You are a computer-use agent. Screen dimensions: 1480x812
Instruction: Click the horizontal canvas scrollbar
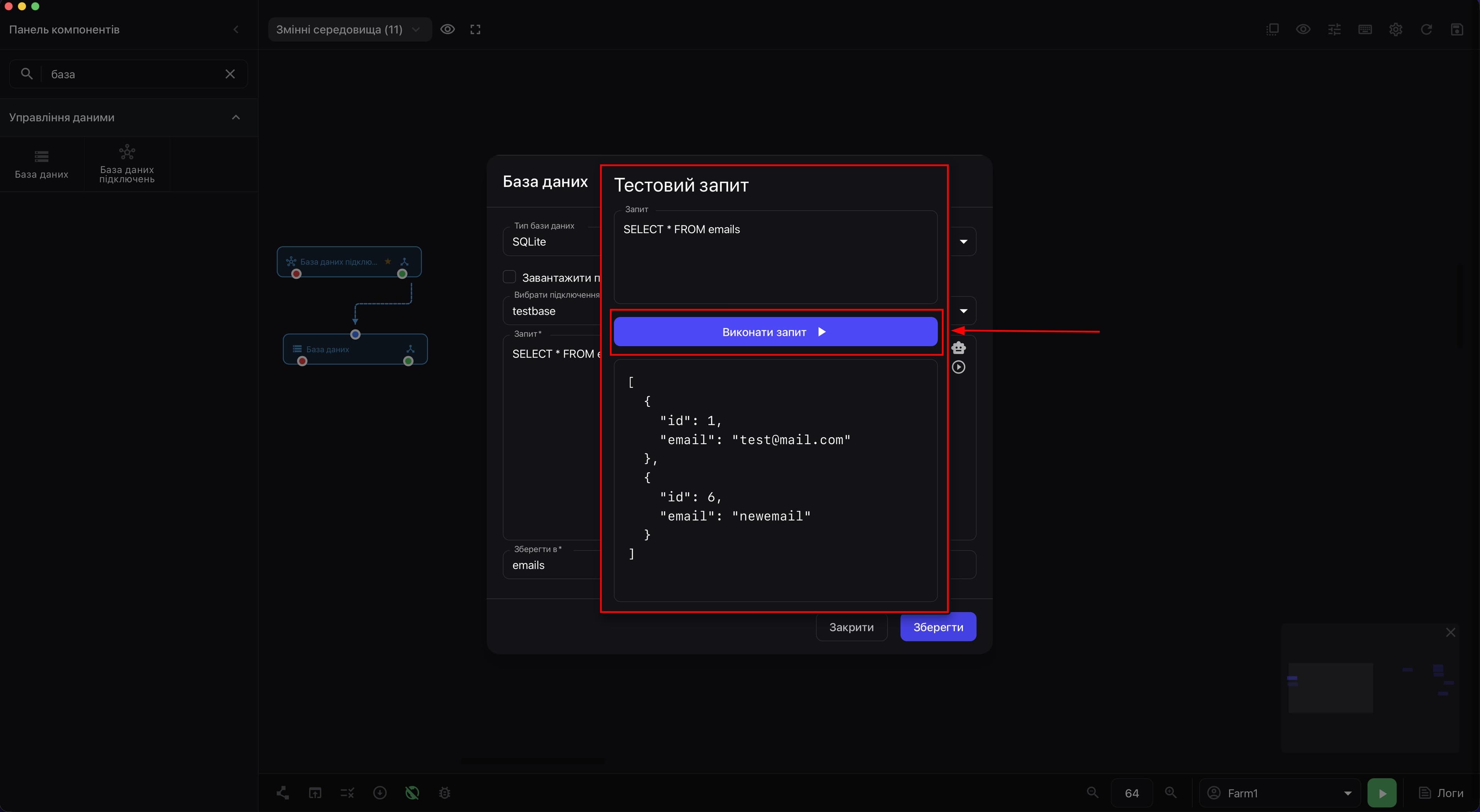click(533, 761)
